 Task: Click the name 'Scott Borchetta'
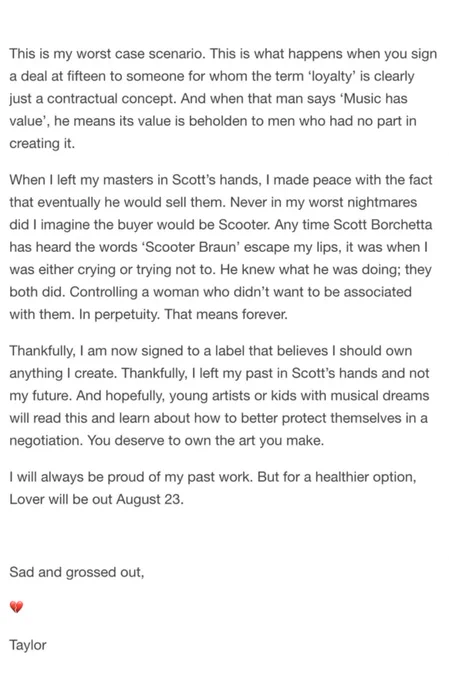[x=383, y=225]
